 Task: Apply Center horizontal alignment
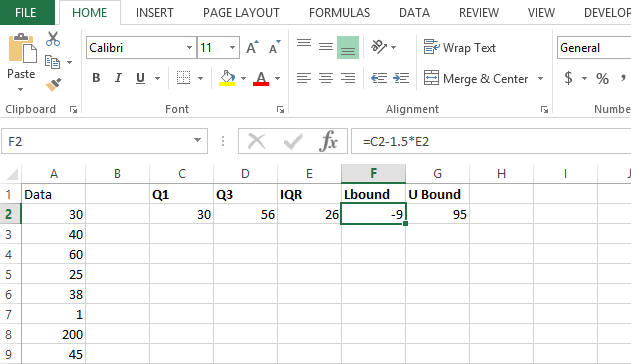[x=326, y=78]
